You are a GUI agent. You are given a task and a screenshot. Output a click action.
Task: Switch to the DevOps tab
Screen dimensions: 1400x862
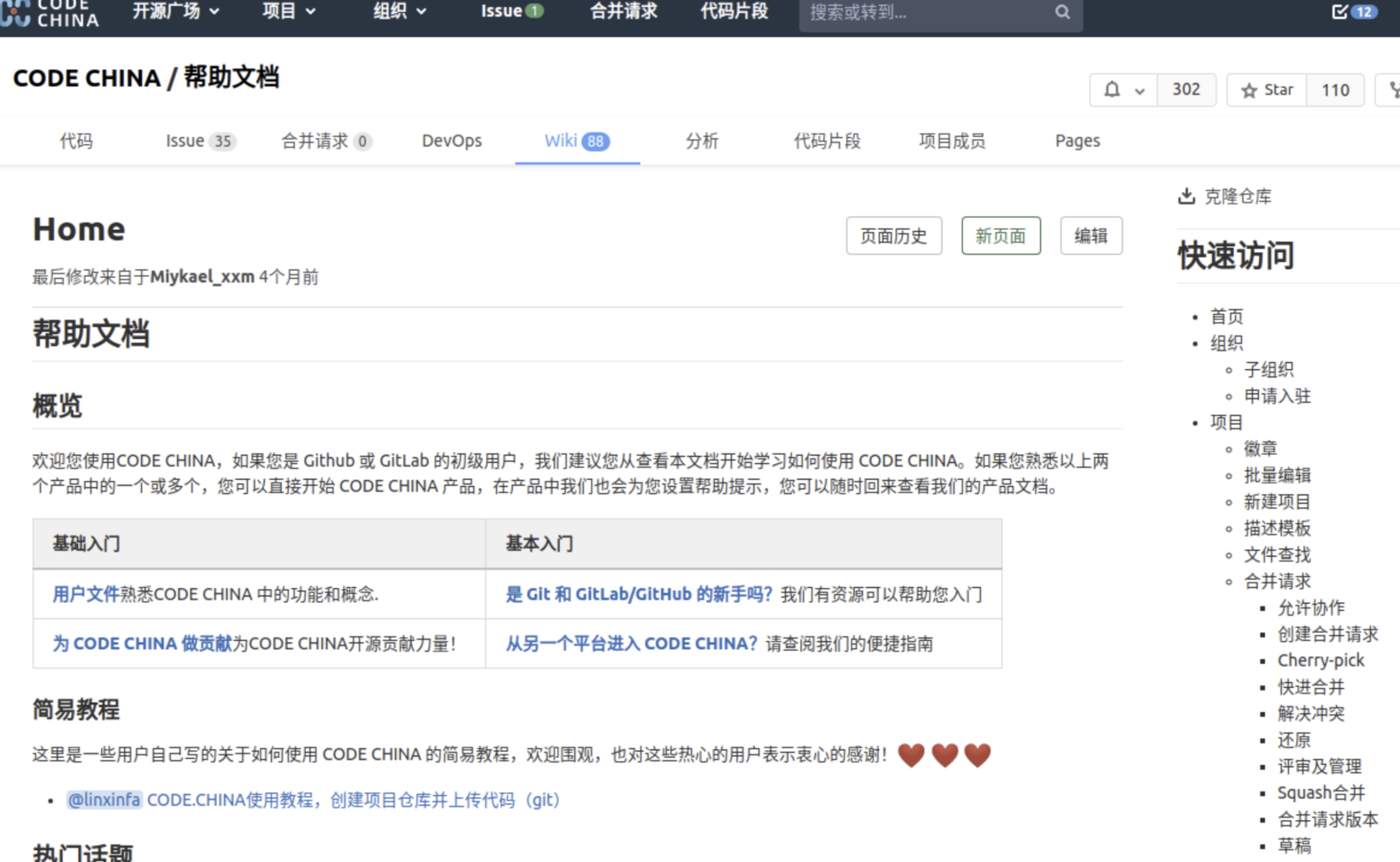451,141
